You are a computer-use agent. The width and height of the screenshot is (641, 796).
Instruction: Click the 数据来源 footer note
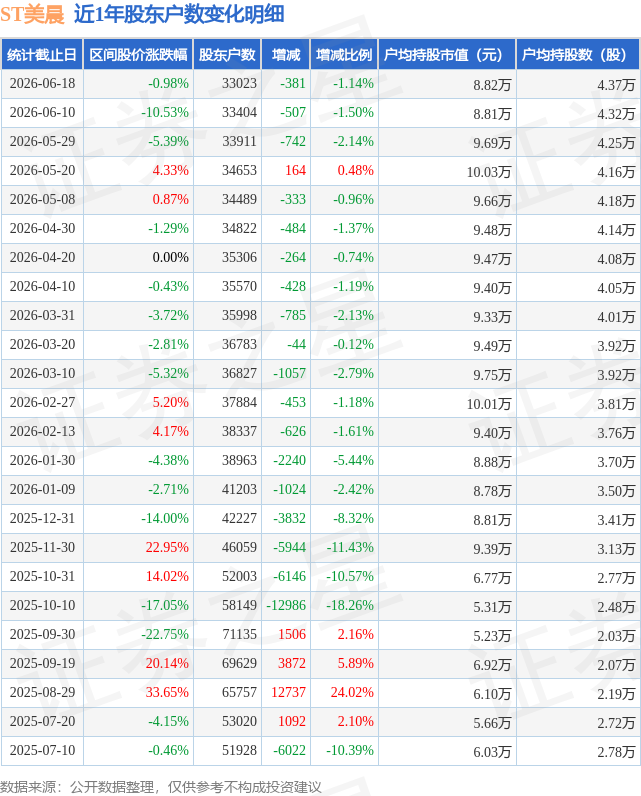pos(160,787)
